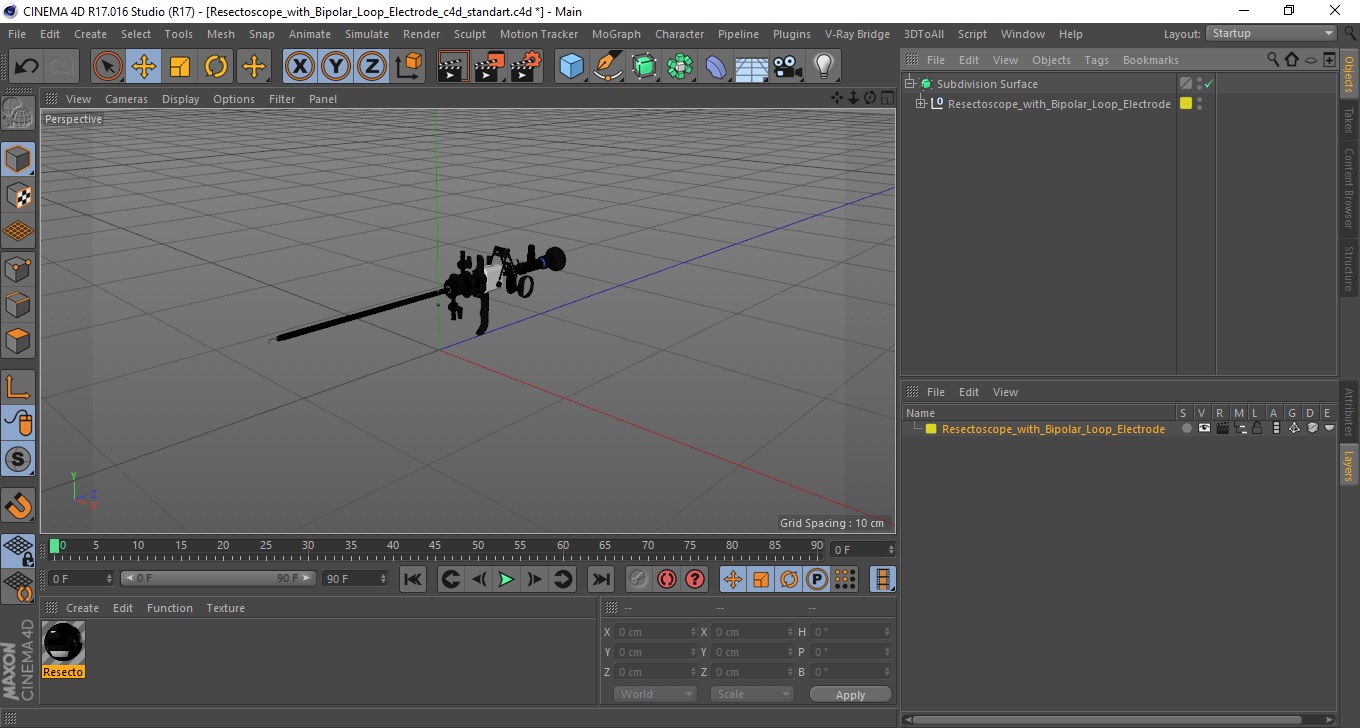
Task: Add a Camera object
Action: point(788,67)
